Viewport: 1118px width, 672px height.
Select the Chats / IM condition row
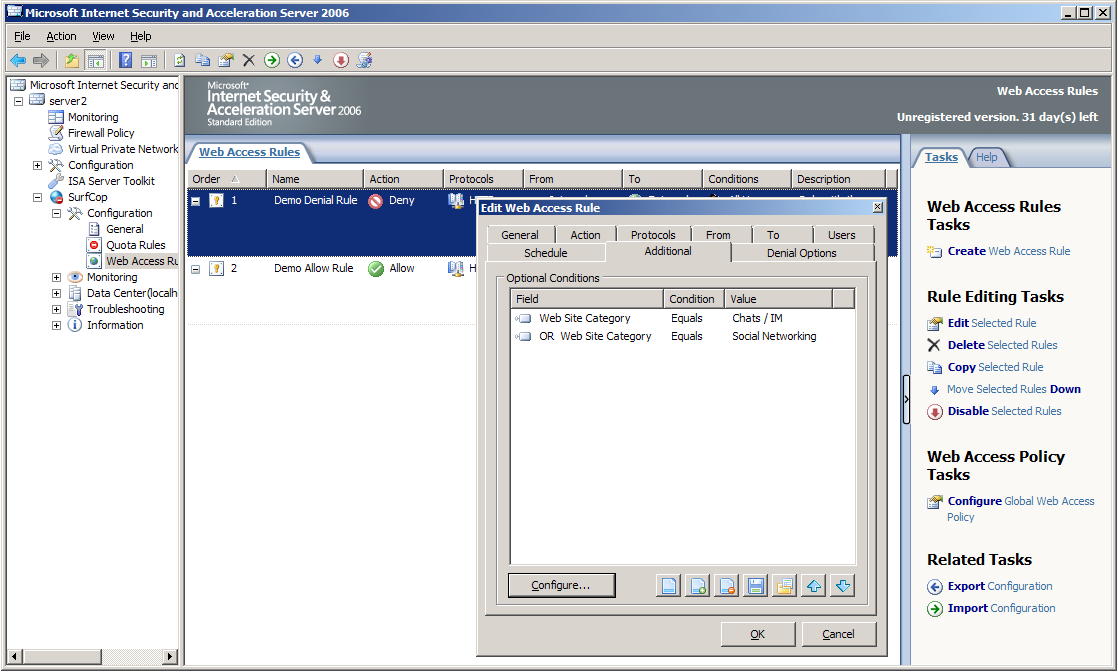[682, 319]
